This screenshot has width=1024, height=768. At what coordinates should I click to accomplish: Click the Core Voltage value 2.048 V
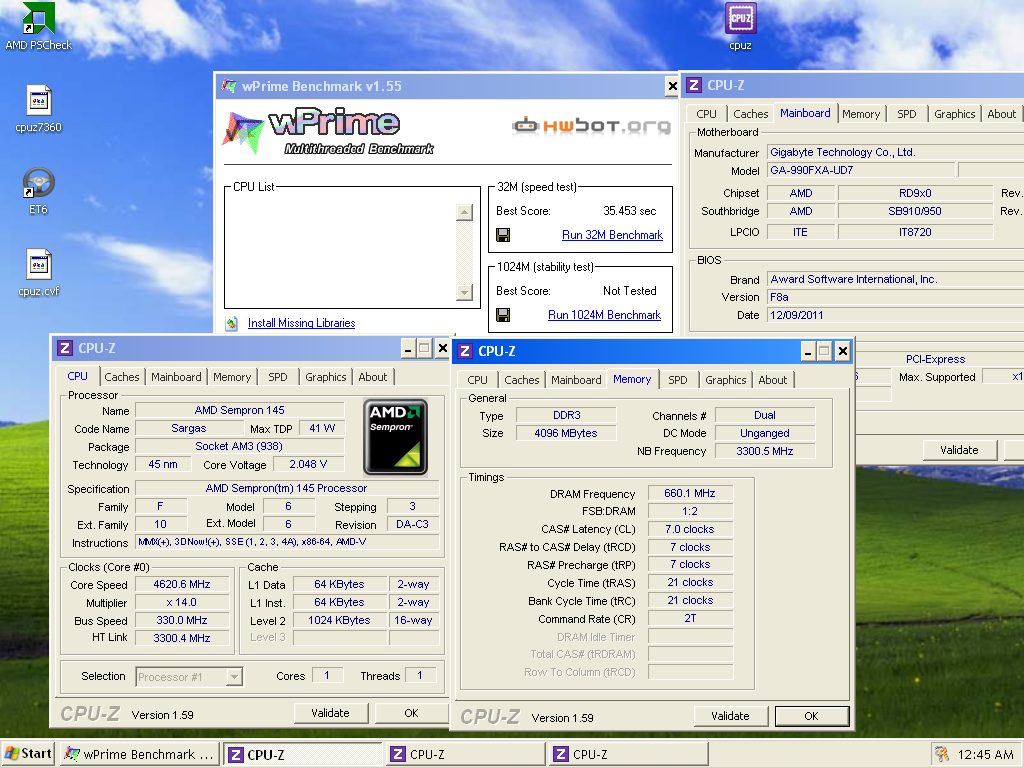[x=308, y=464]
